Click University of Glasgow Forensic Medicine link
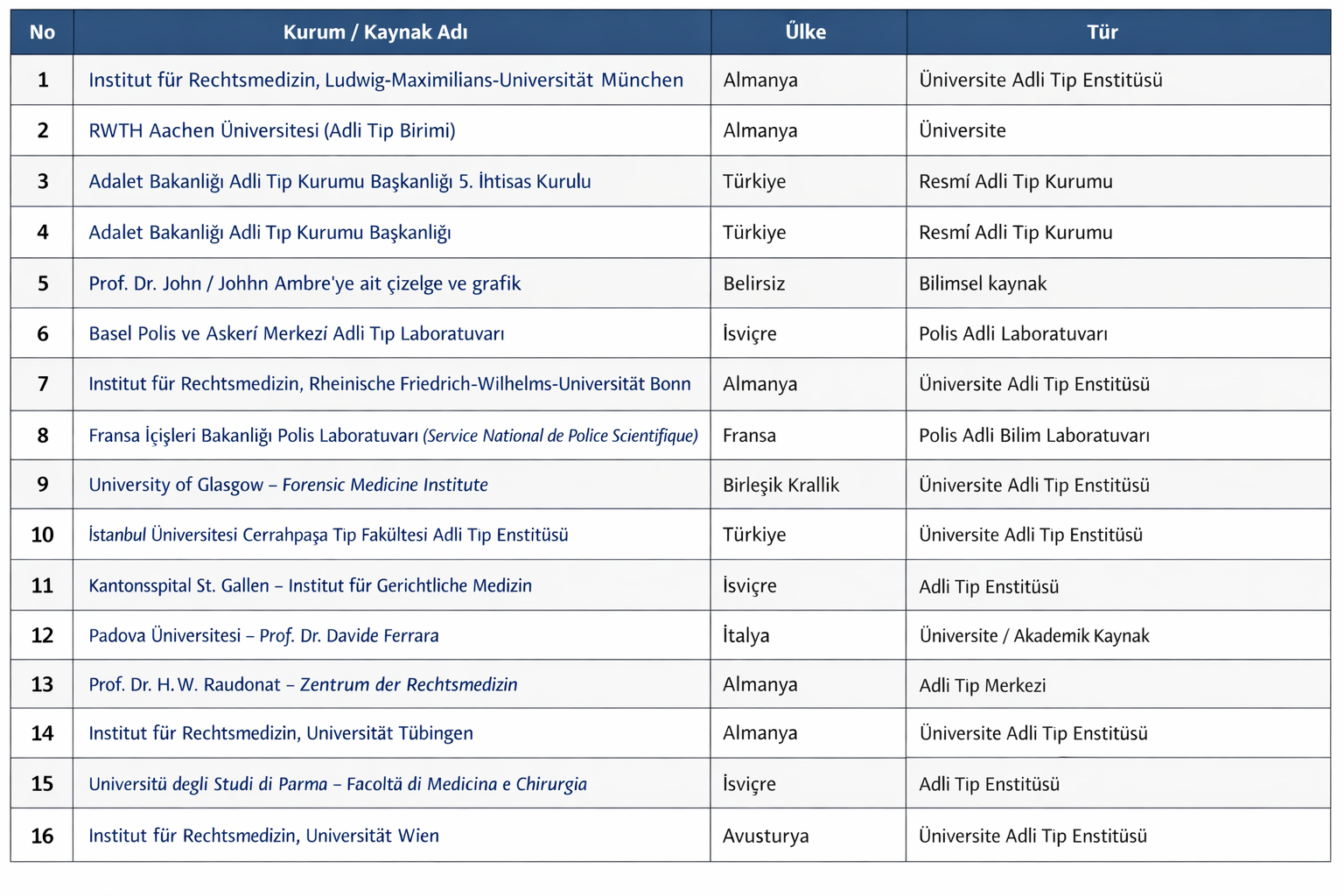The width and height of the screenshot is (1344, 896). pyautogui.click(x=288, y=485)
